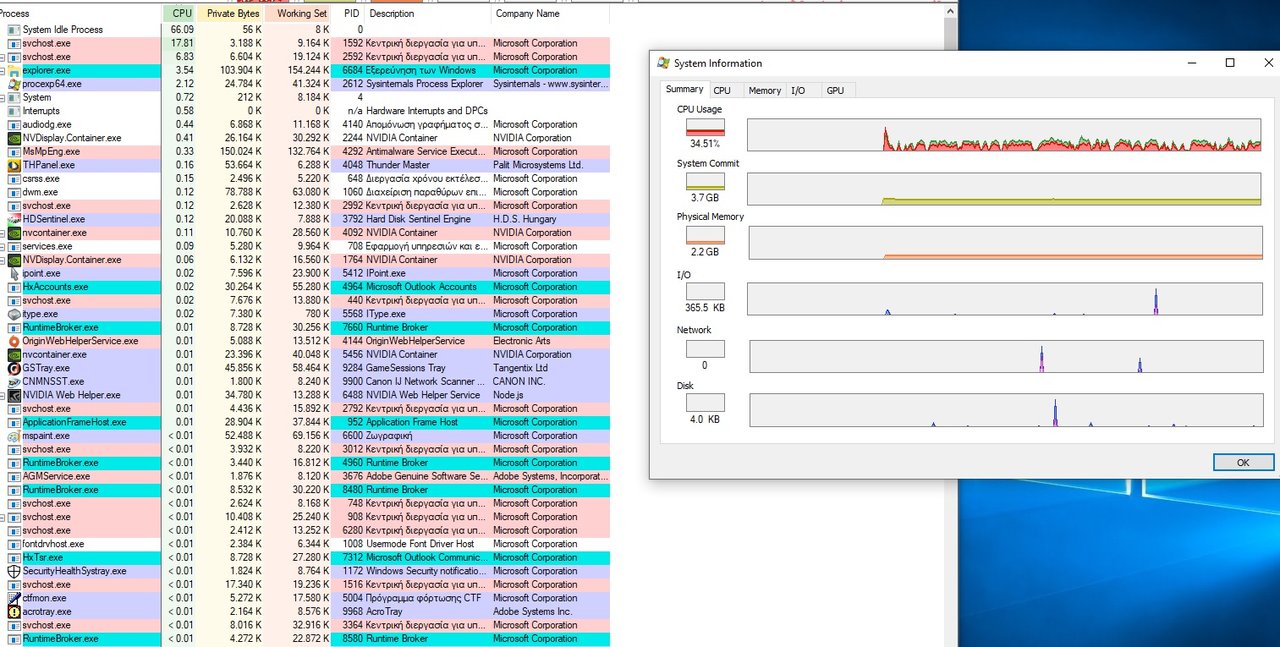1280x647 pixels.
Task: Click the SecurityHealthSystray.exe shield icon
Action: pyautogui.click(x=14, y=571)
